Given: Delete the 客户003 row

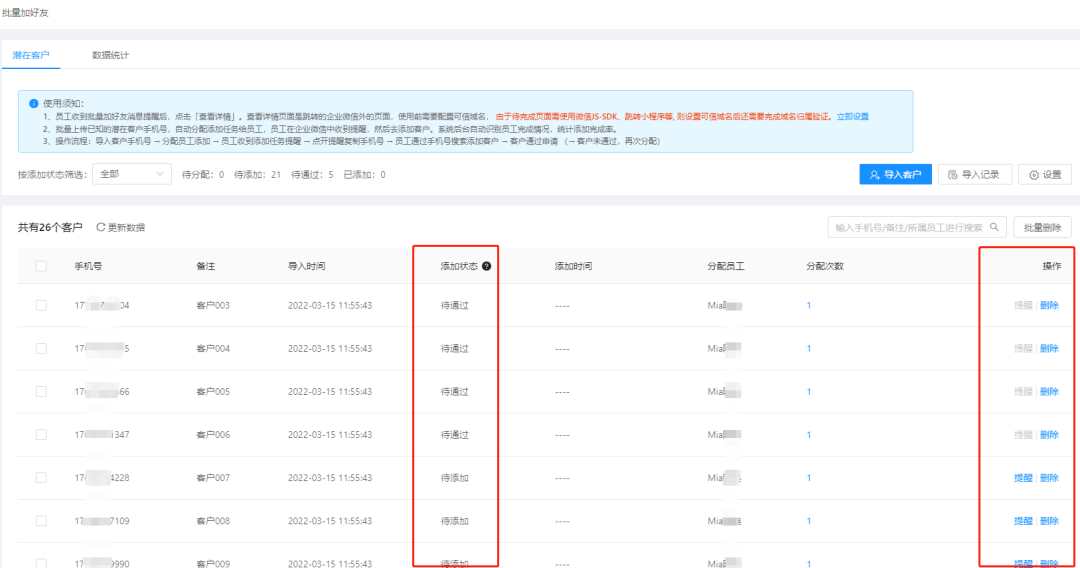Looking at the screenshot, I should 1049,306.
